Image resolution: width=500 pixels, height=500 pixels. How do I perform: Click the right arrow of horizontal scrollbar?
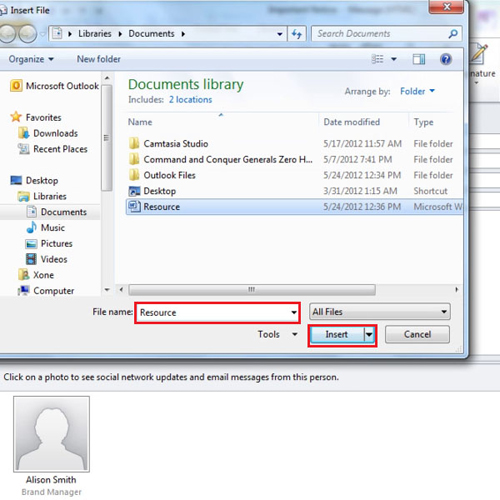coord(457,289)
